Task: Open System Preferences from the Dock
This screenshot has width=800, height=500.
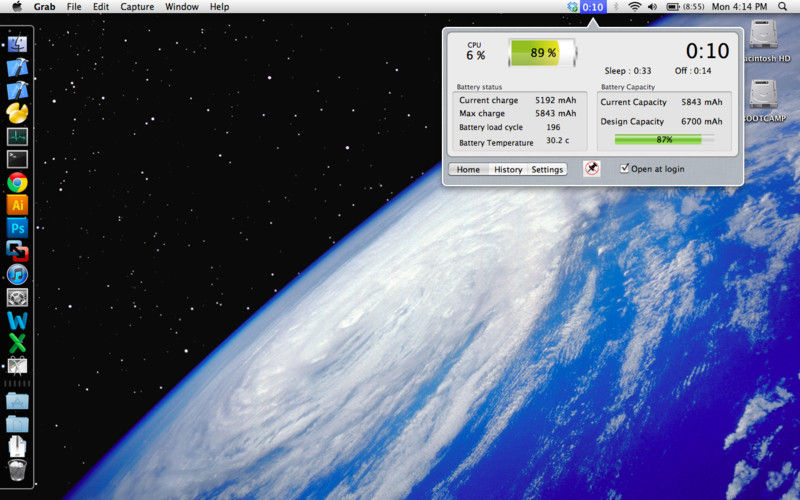Action: (x=17, y=297)
